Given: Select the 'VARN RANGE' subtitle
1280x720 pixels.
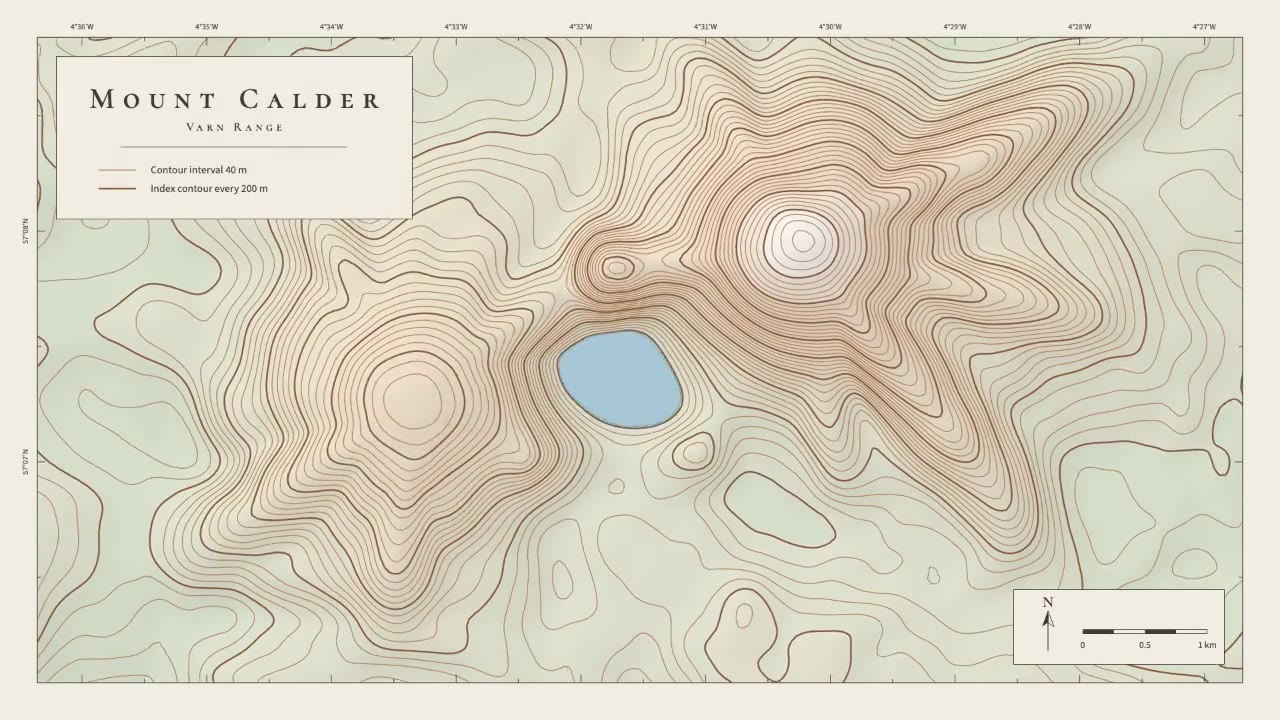Looking at the screenshot, I should (x=235, y=127).
